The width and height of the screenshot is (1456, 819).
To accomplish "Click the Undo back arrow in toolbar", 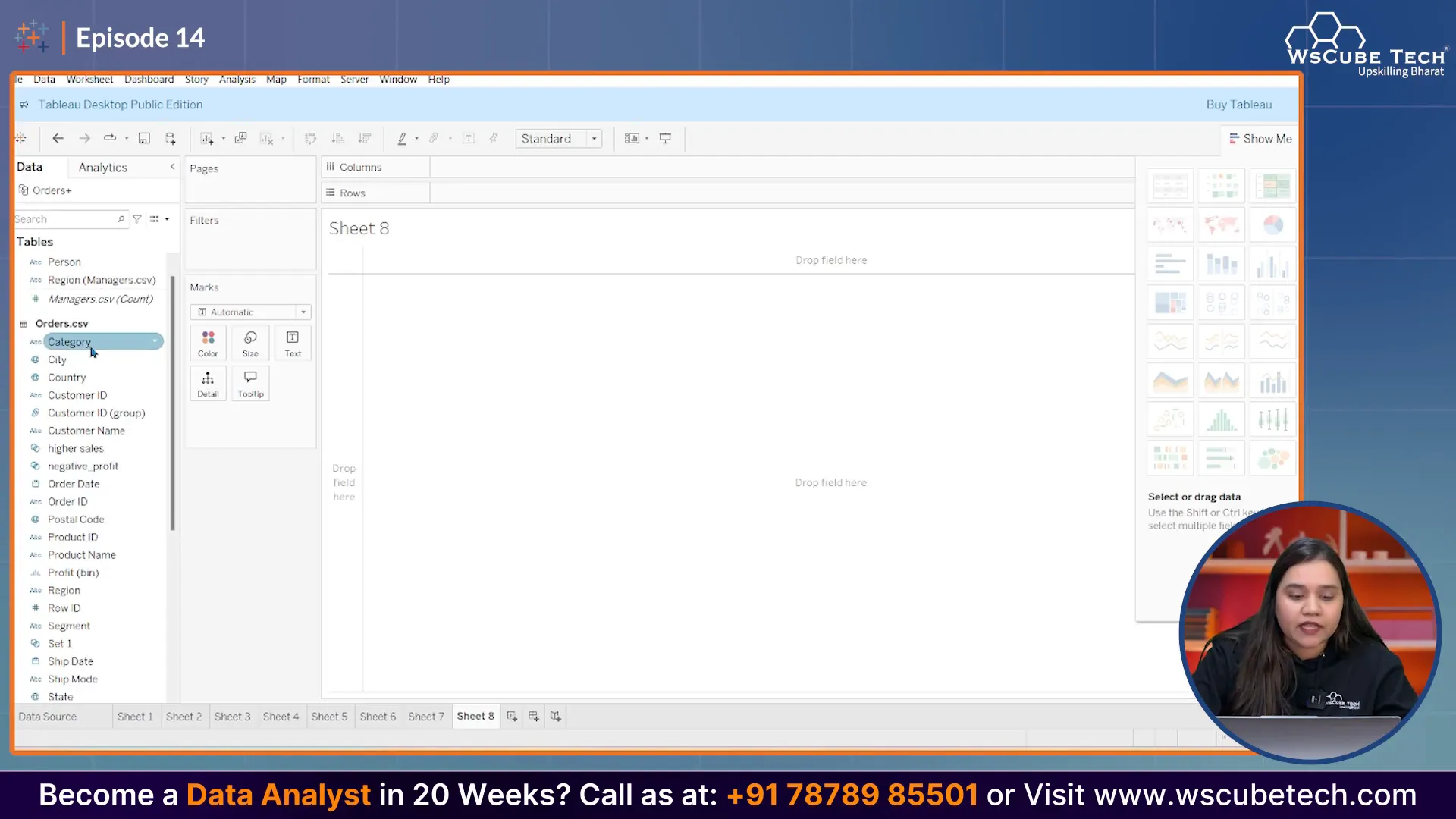I will pos(58,138).
